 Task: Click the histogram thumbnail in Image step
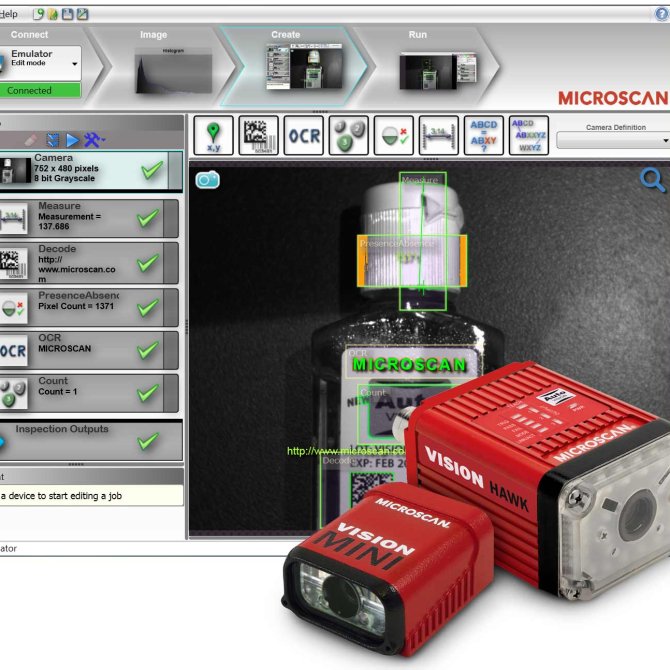(173, 70)
